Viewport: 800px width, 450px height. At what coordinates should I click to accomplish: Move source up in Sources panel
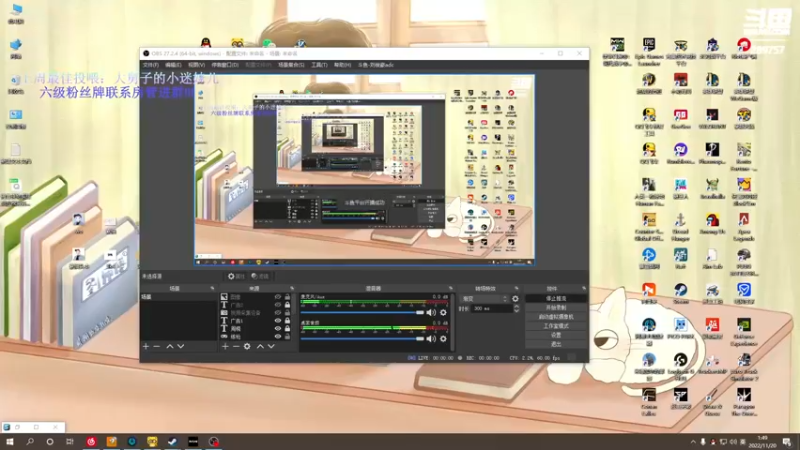(260, 346)
